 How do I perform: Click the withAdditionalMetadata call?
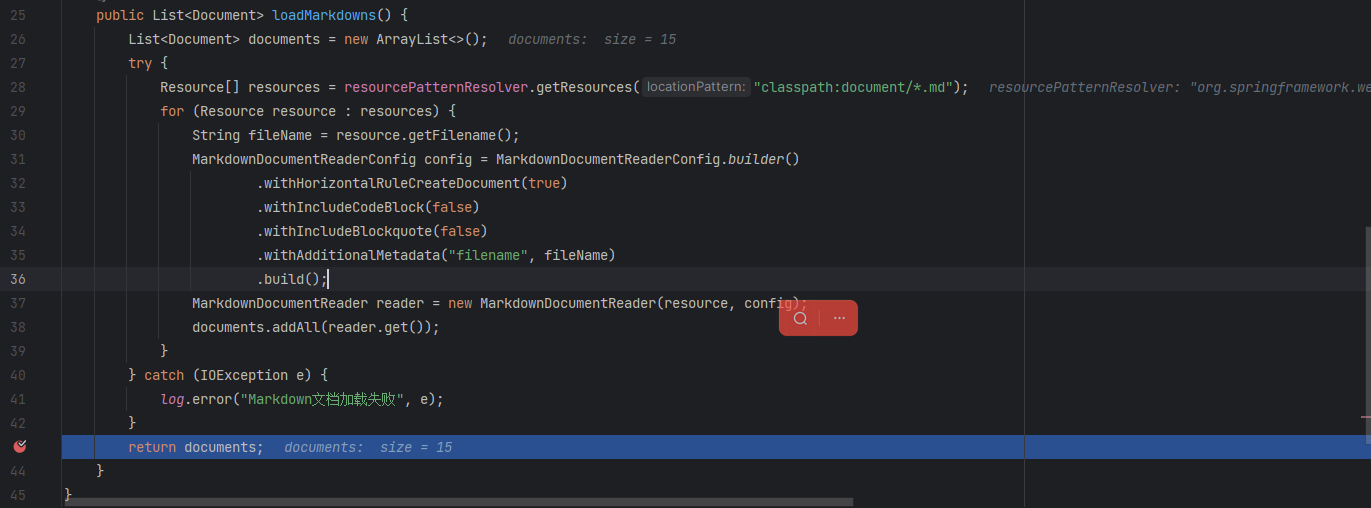(352, 255)
